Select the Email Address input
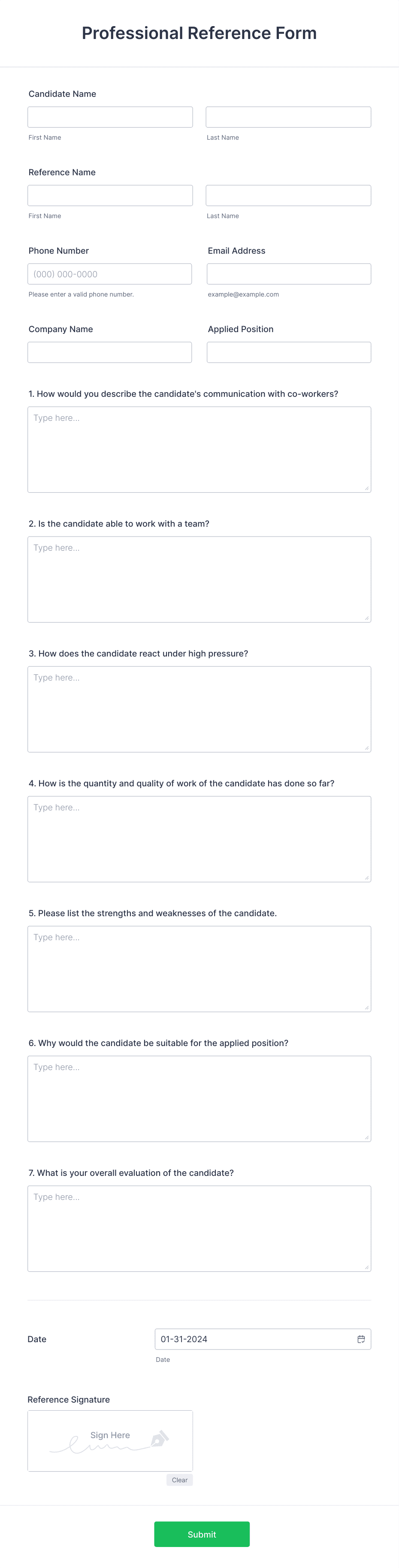The image size is (399, 1568). pyautogui.click(x=289, y=274)
